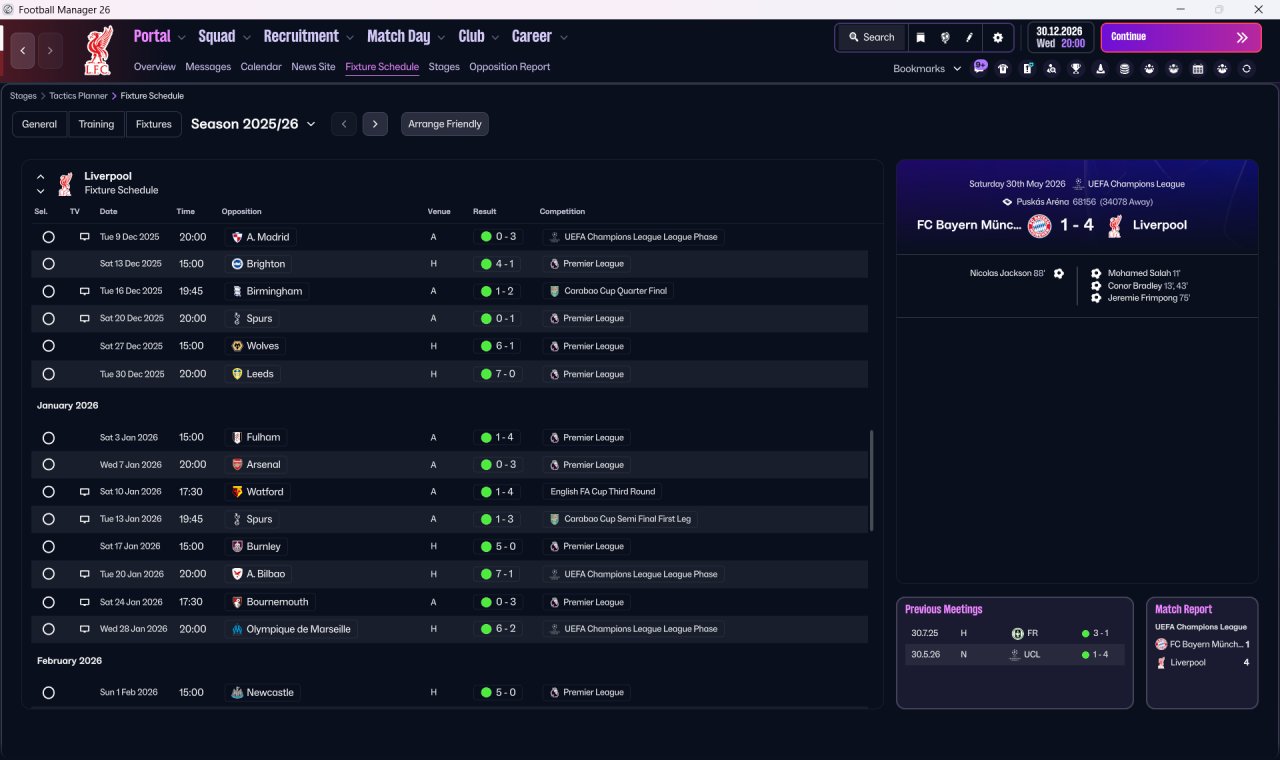Click the Continue button
This screenshot has height=760, width=1280.
[1181, 37]
